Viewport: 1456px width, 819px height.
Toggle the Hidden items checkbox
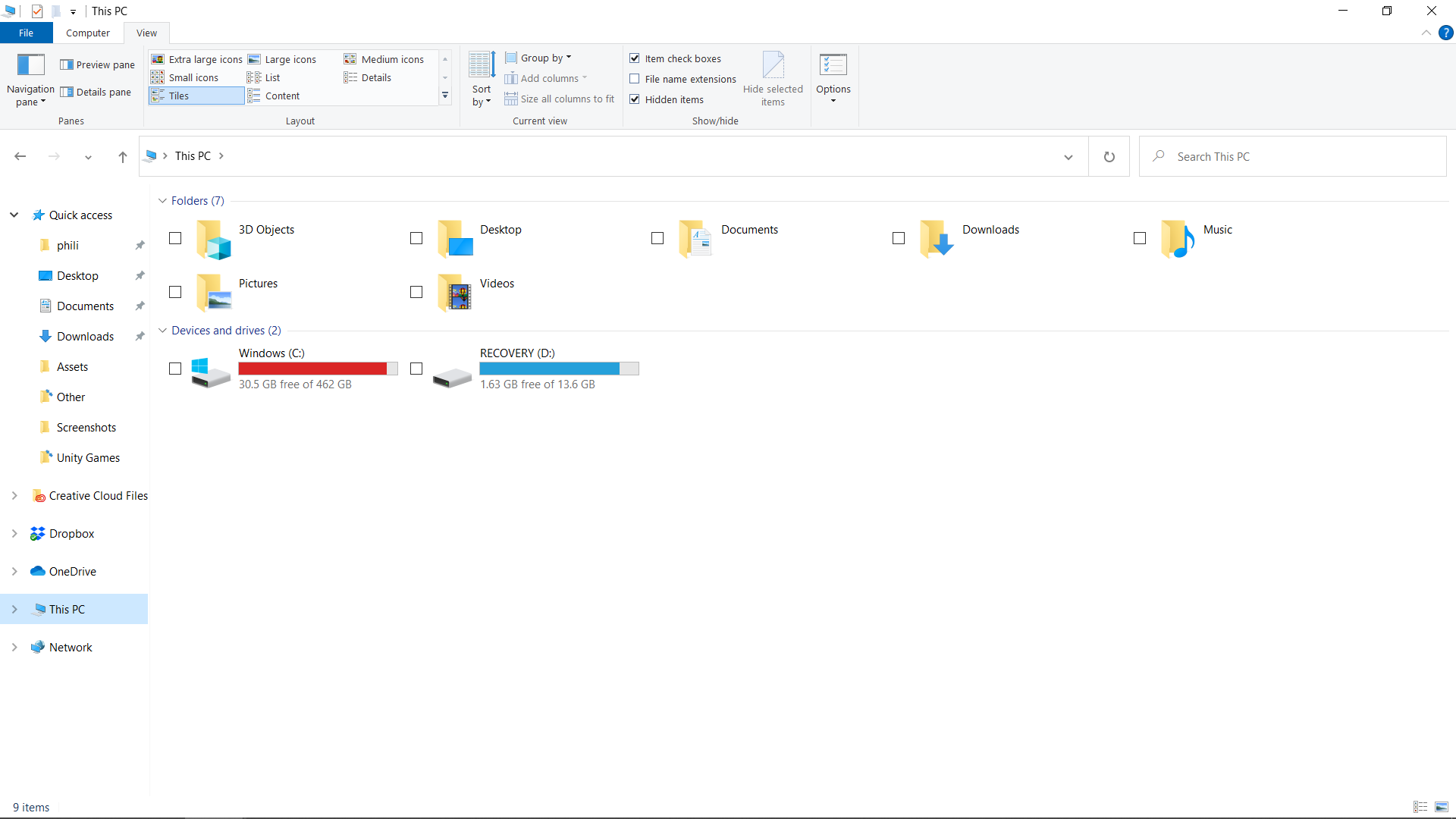point(635,99)
